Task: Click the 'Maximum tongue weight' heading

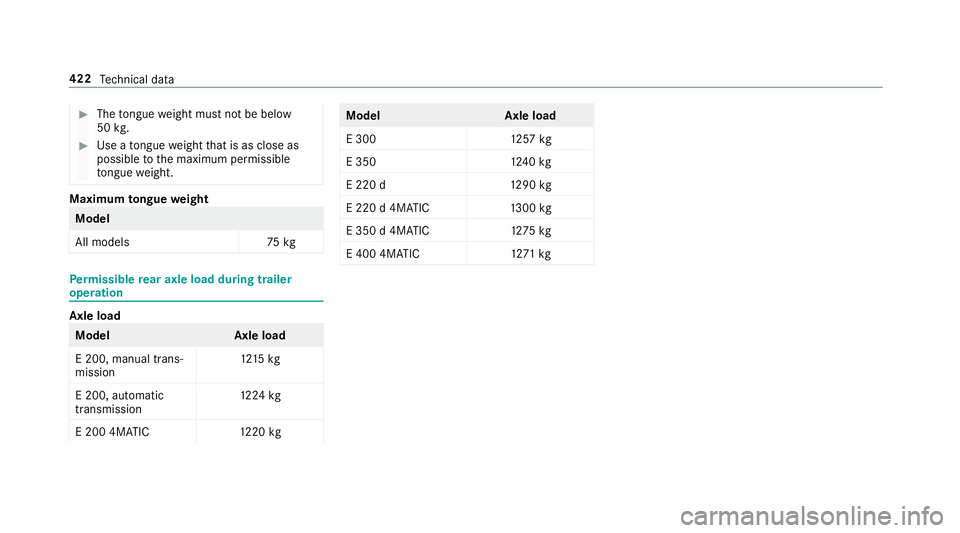Action: (139, 199)
